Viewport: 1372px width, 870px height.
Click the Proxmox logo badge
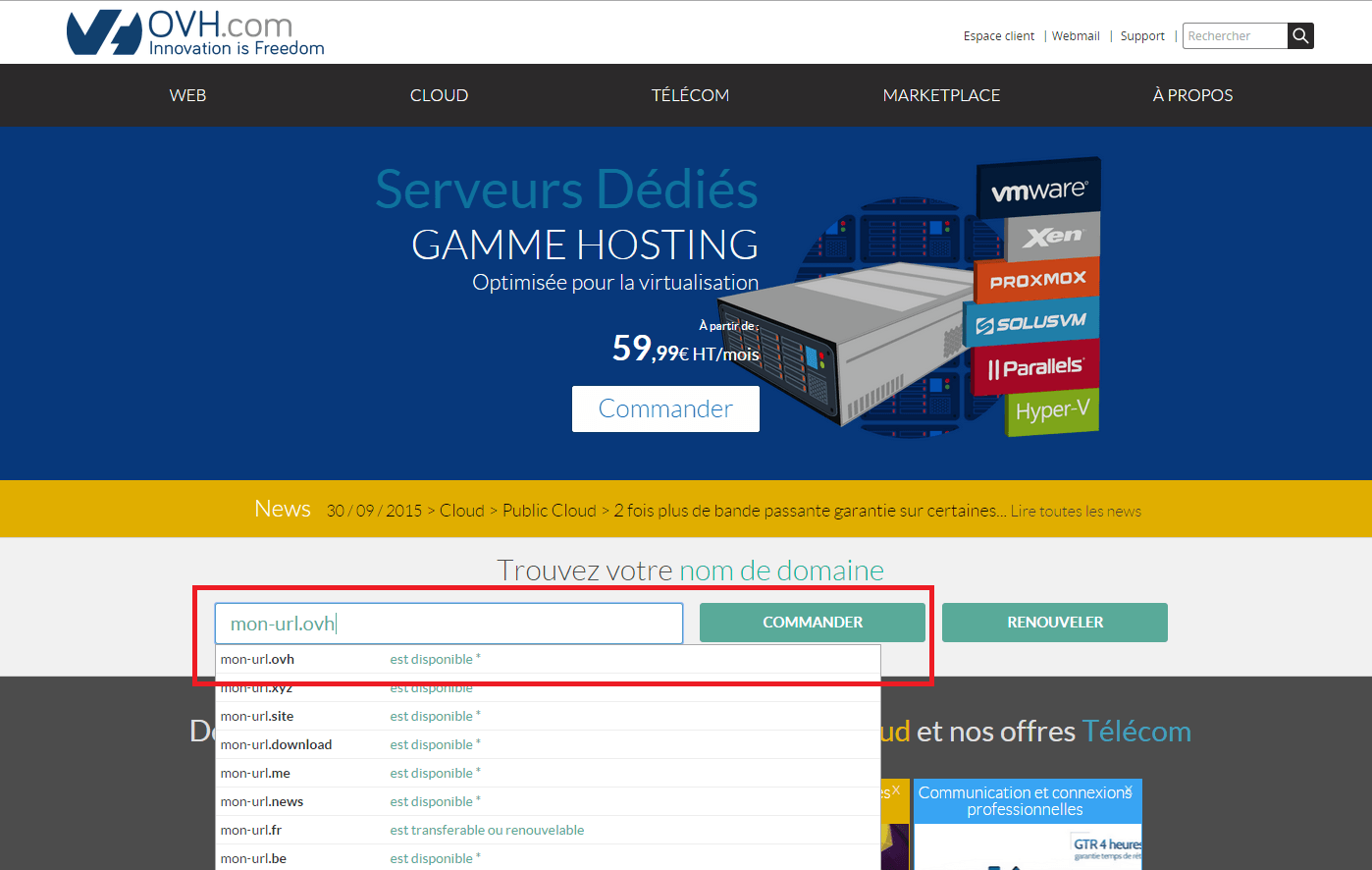click(1037, 281)
